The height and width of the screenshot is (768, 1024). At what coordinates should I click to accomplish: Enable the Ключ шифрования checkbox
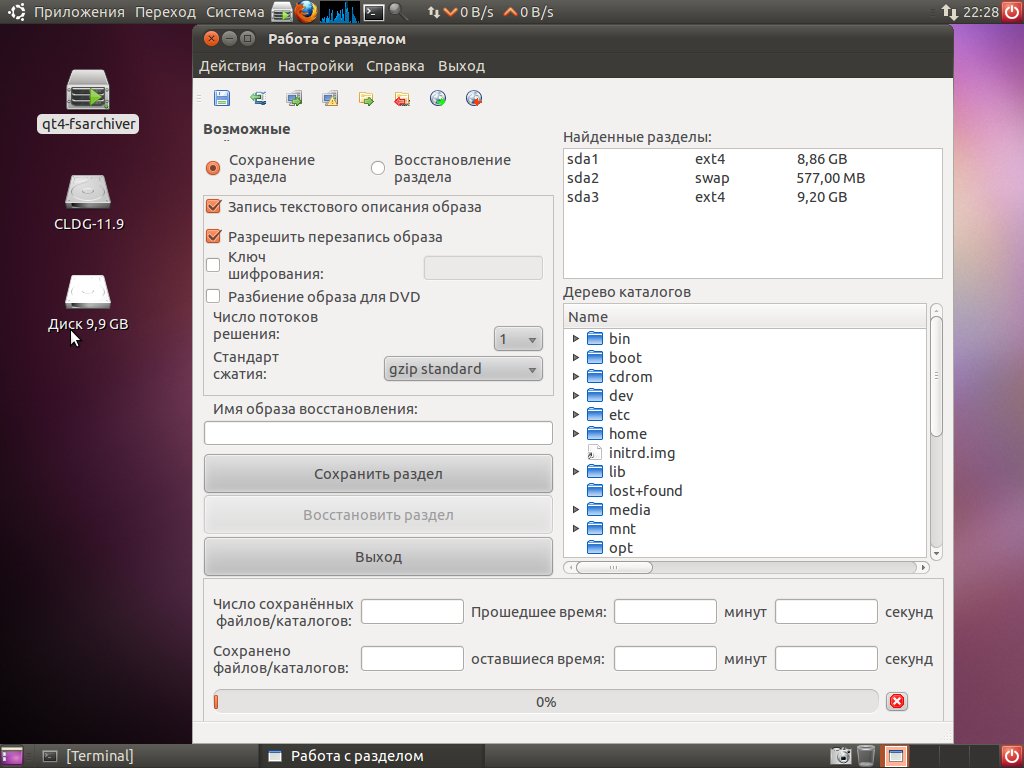click(213, 265)
